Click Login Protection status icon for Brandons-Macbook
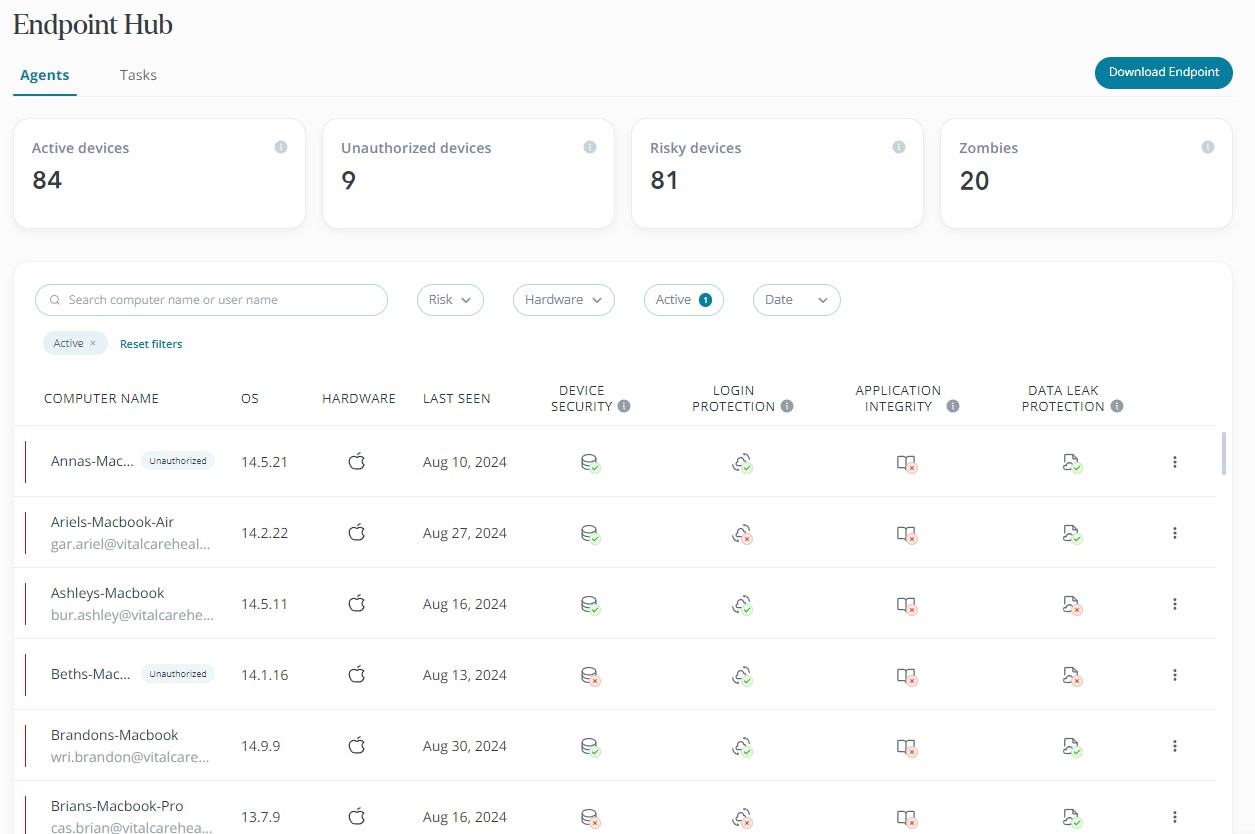Viewport: 1255px width, 834px height. (x=742, y=747)
